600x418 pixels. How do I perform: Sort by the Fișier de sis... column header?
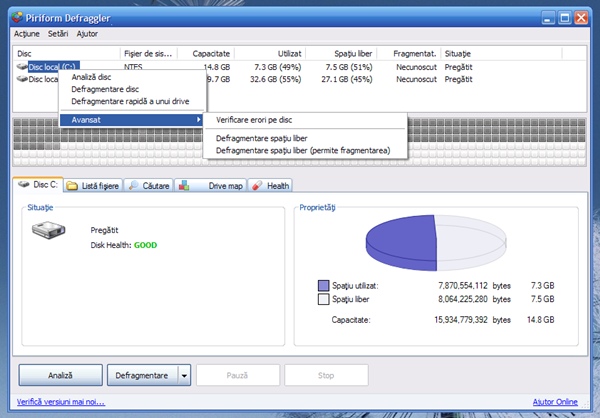click(148, 54)
